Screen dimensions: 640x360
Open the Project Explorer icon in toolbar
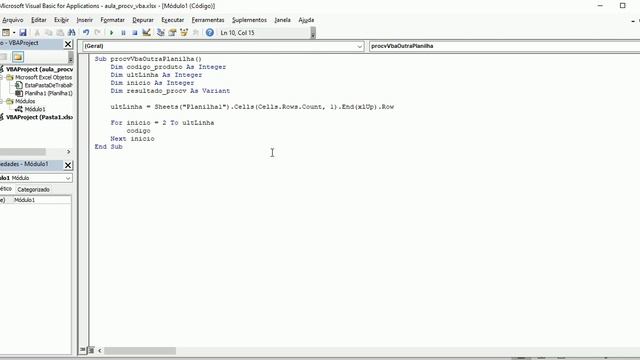(x=160, y=33)
